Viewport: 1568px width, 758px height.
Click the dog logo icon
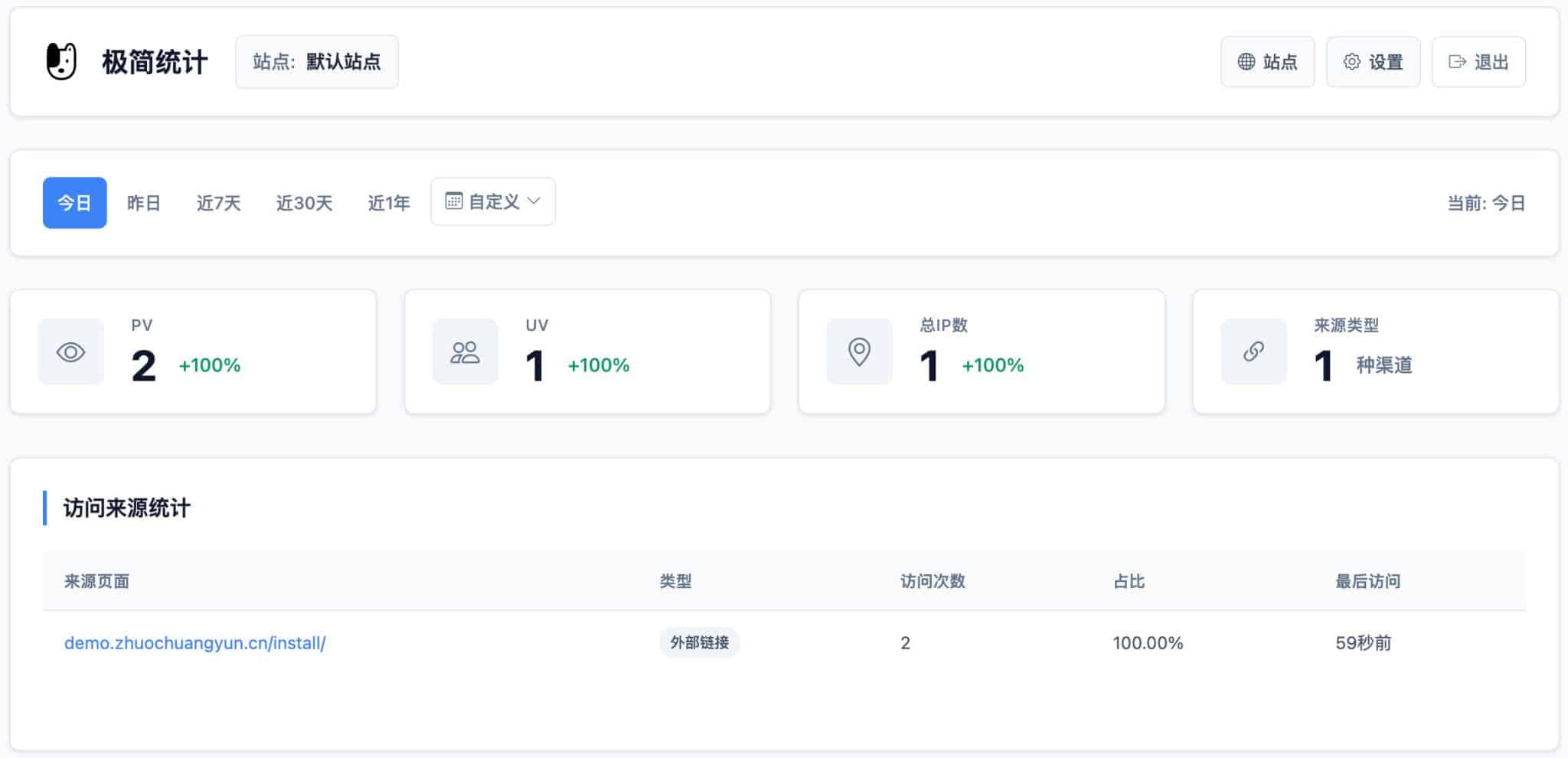click(x=61, y=61)
